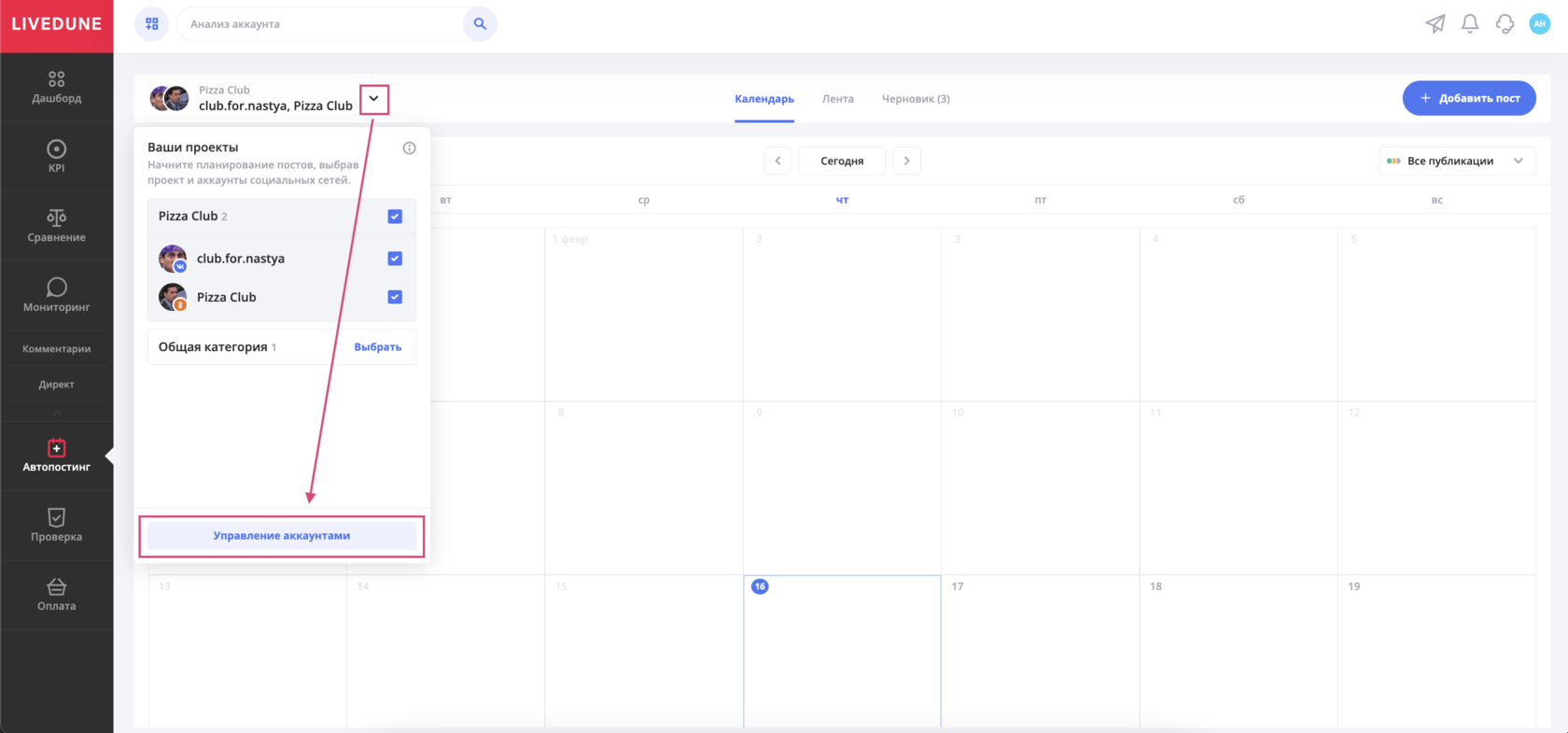
Task: Open the Все публикации filter dropdown
Action: (1456, 161)
